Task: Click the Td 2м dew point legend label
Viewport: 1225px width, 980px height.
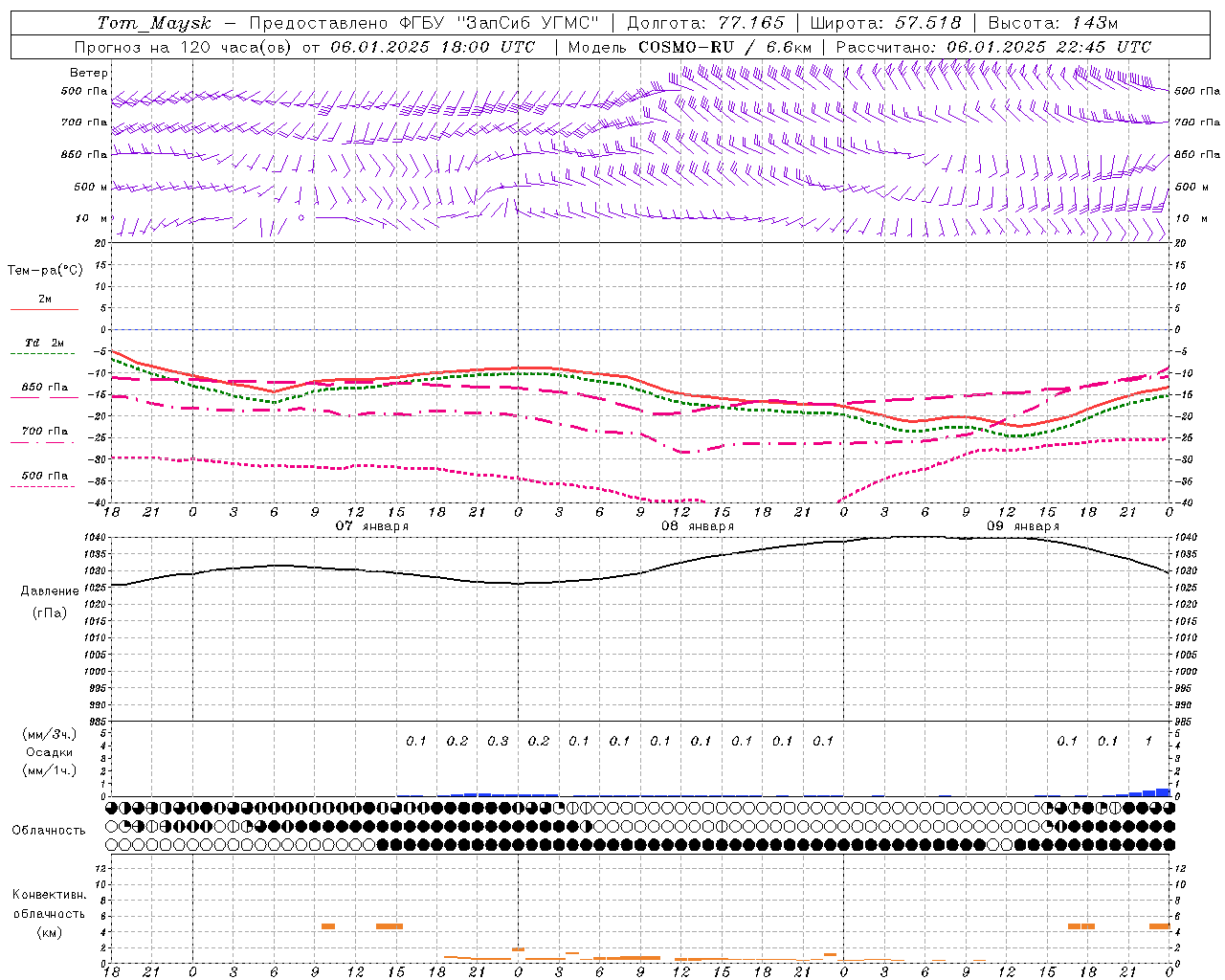Action: click(44, 343)
